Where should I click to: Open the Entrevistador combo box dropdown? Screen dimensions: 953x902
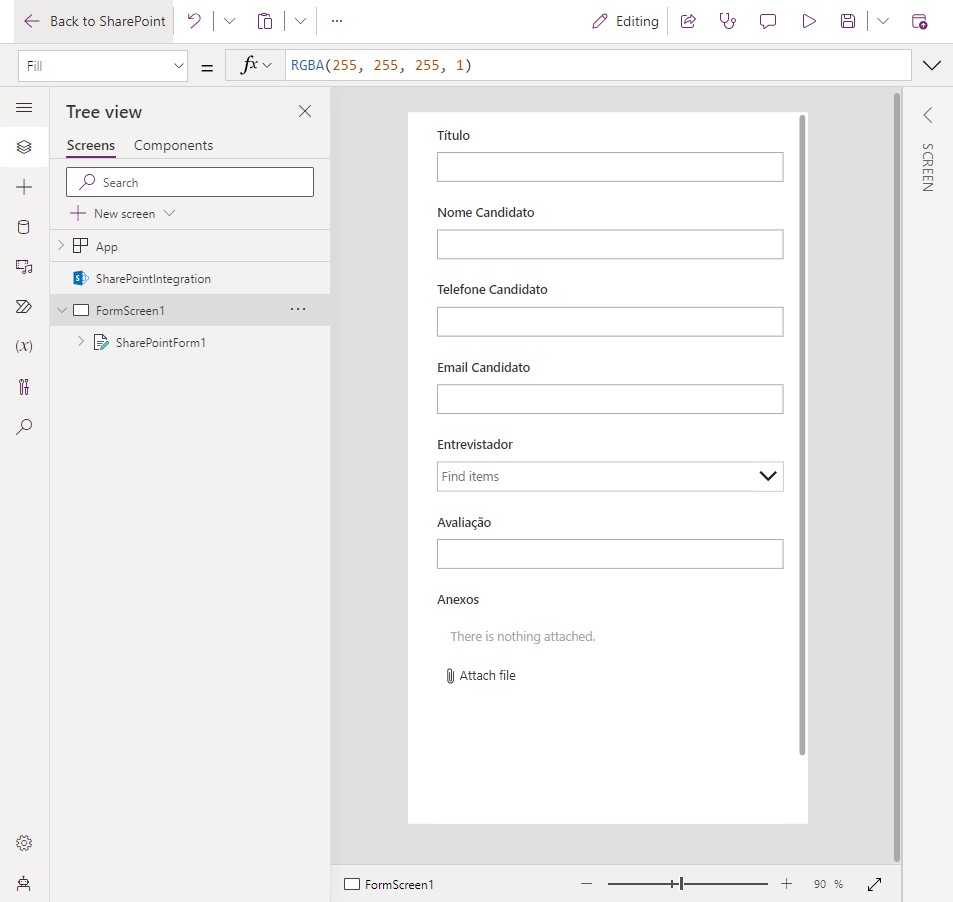coord(767,476)
